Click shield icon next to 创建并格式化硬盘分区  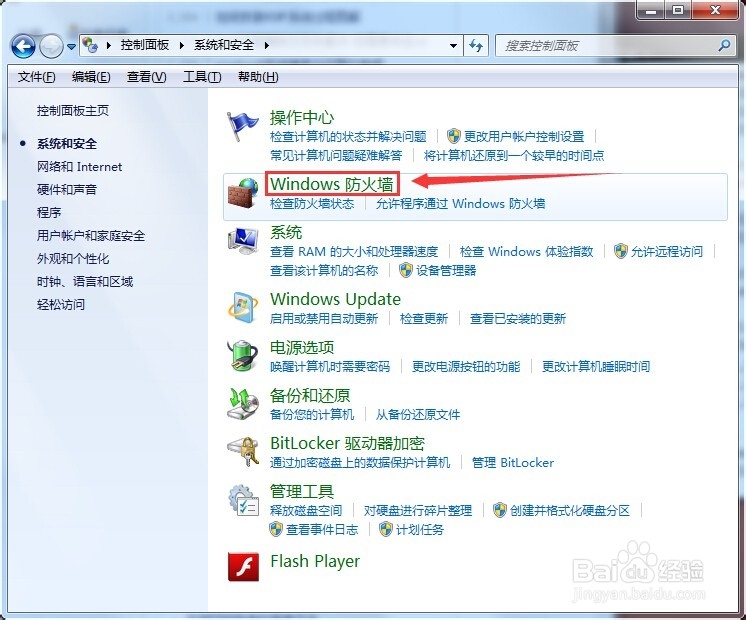pyautogui.click(x=500, y=510)
